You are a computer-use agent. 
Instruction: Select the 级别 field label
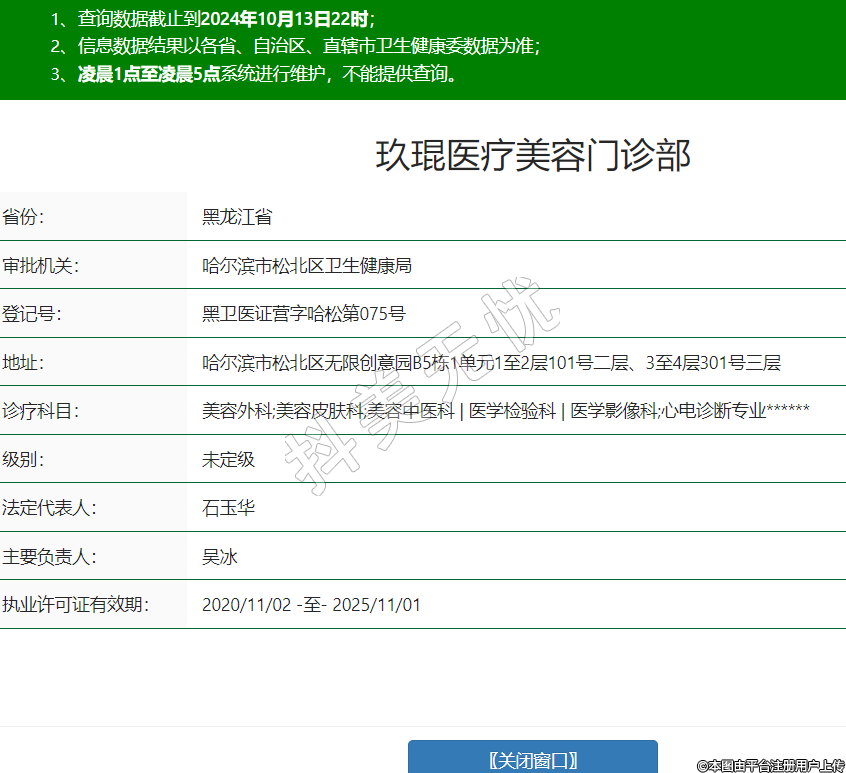pyautogui.click(x=24, y=460)
